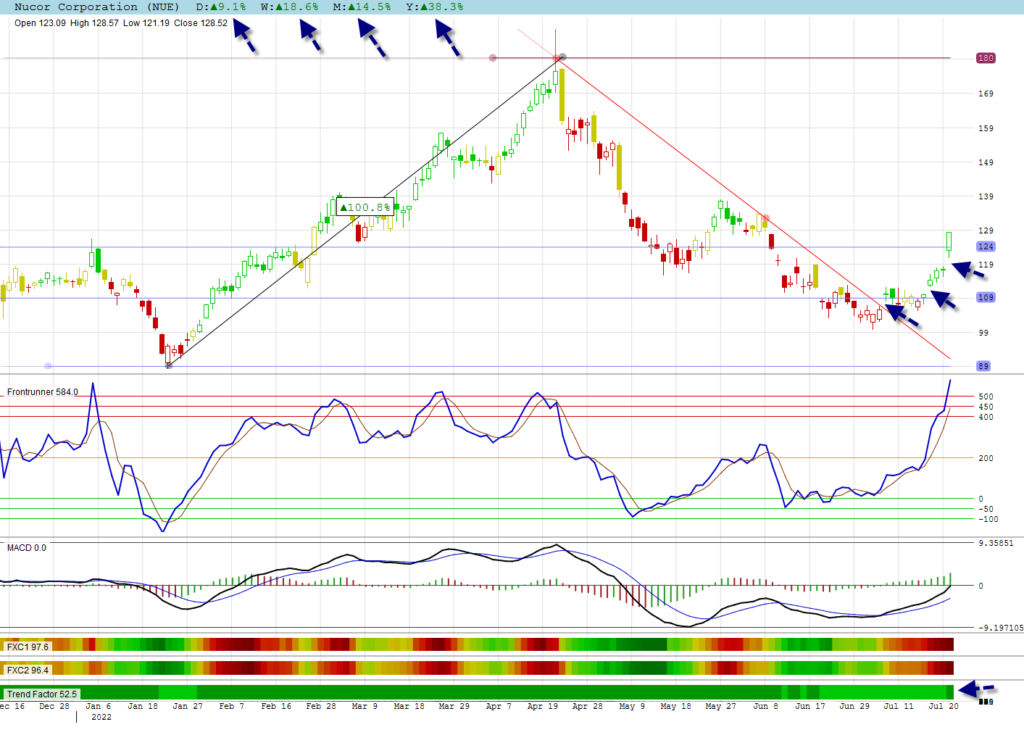This screenshot has width=1024, height=735.
Task: Click the Open 123.09 readout
Action: (40, 23)
